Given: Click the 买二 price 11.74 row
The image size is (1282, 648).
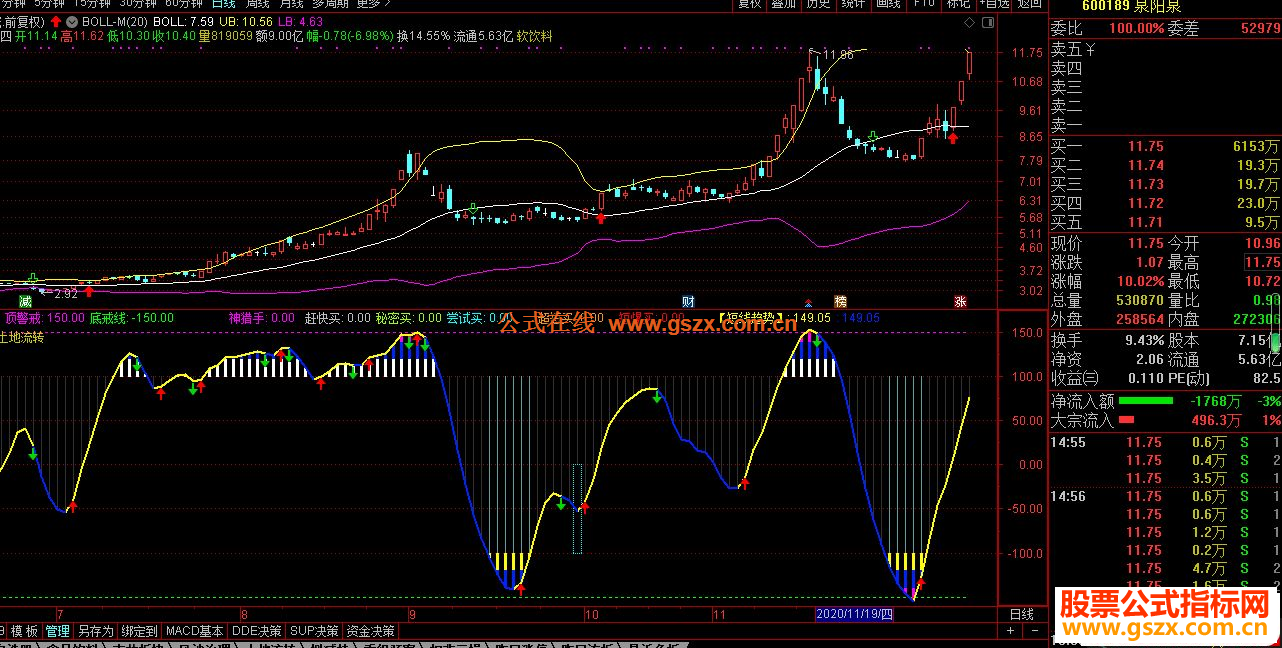Looking at the screenshot, I should 1165,165.
